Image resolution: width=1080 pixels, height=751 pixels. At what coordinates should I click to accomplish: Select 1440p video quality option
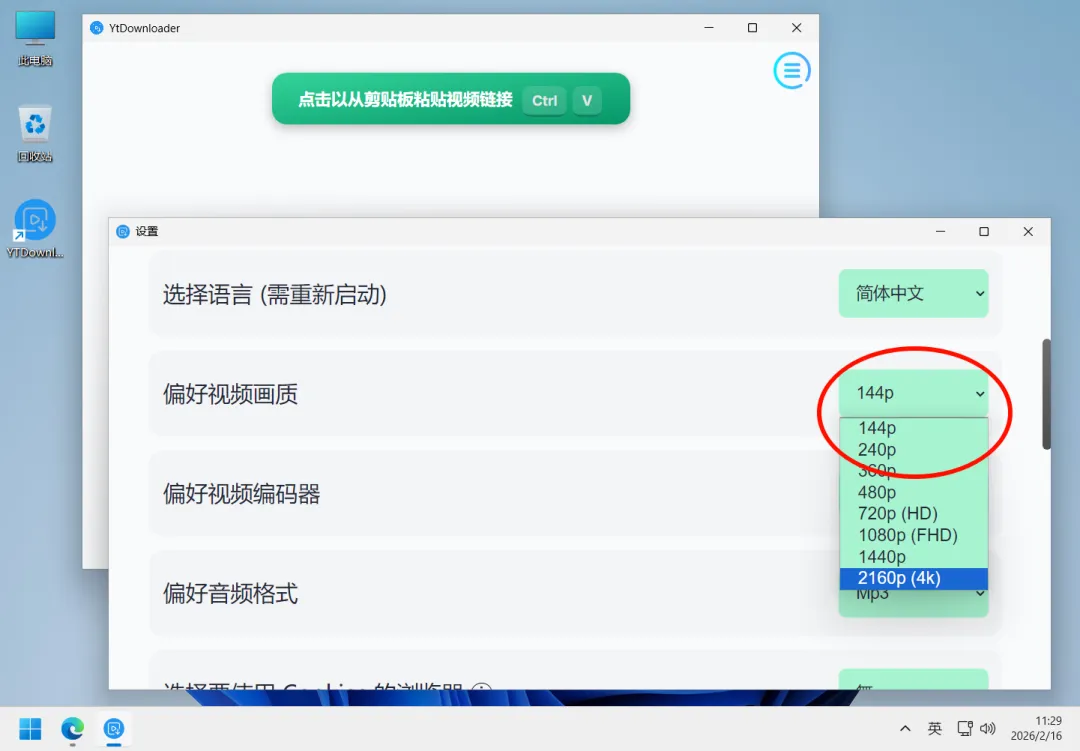coord(881,557)
